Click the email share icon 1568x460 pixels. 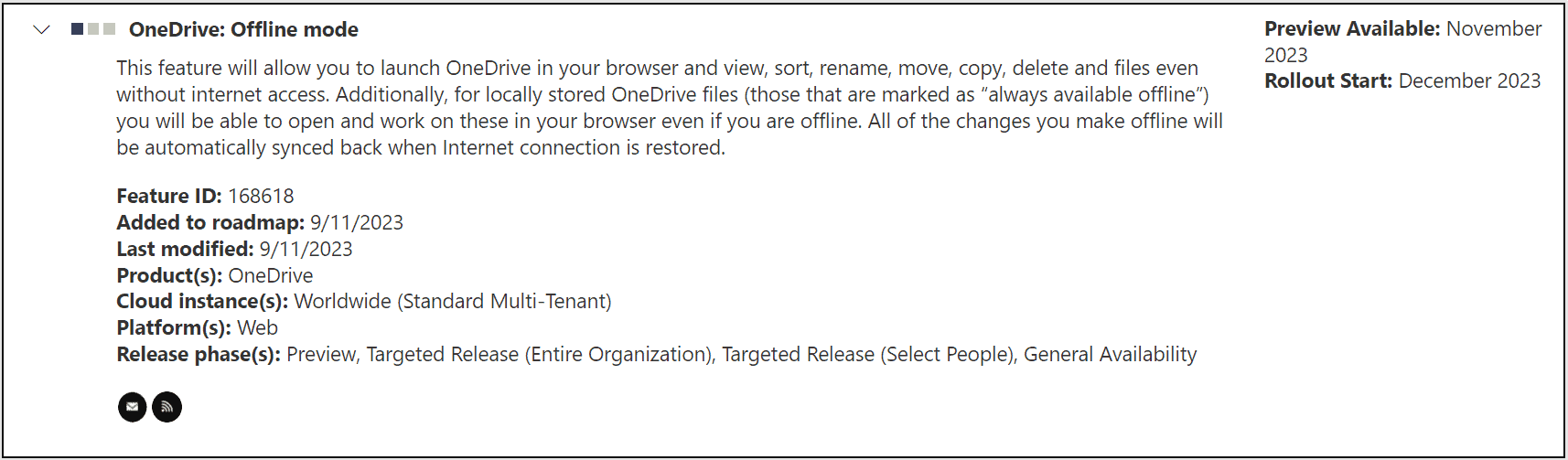[x=133, y=407]
